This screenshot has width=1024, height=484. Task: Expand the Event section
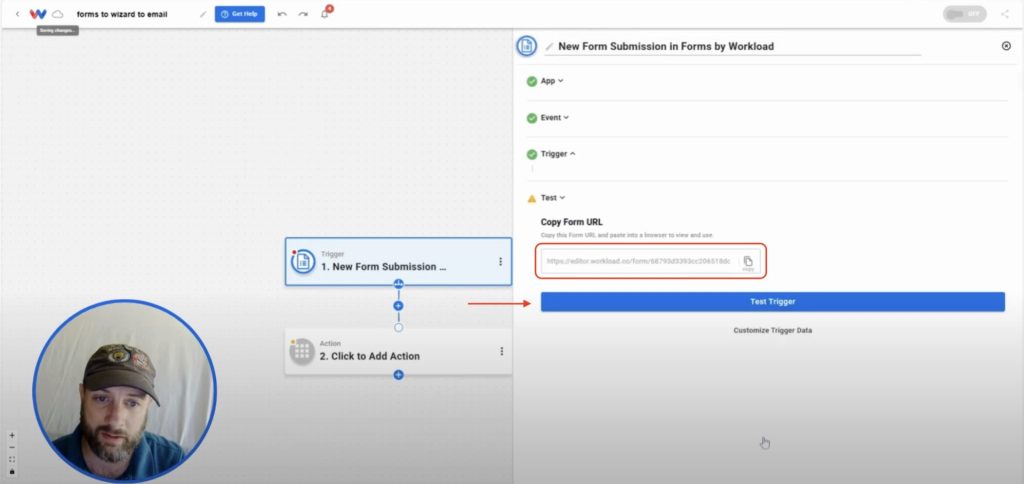[554, 118]
